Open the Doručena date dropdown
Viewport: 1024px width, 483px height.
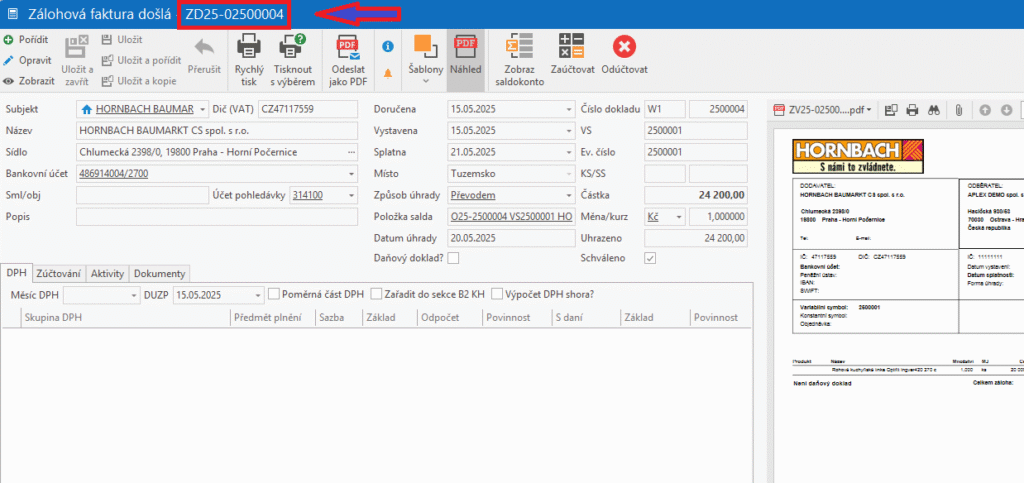click(568, 109)
